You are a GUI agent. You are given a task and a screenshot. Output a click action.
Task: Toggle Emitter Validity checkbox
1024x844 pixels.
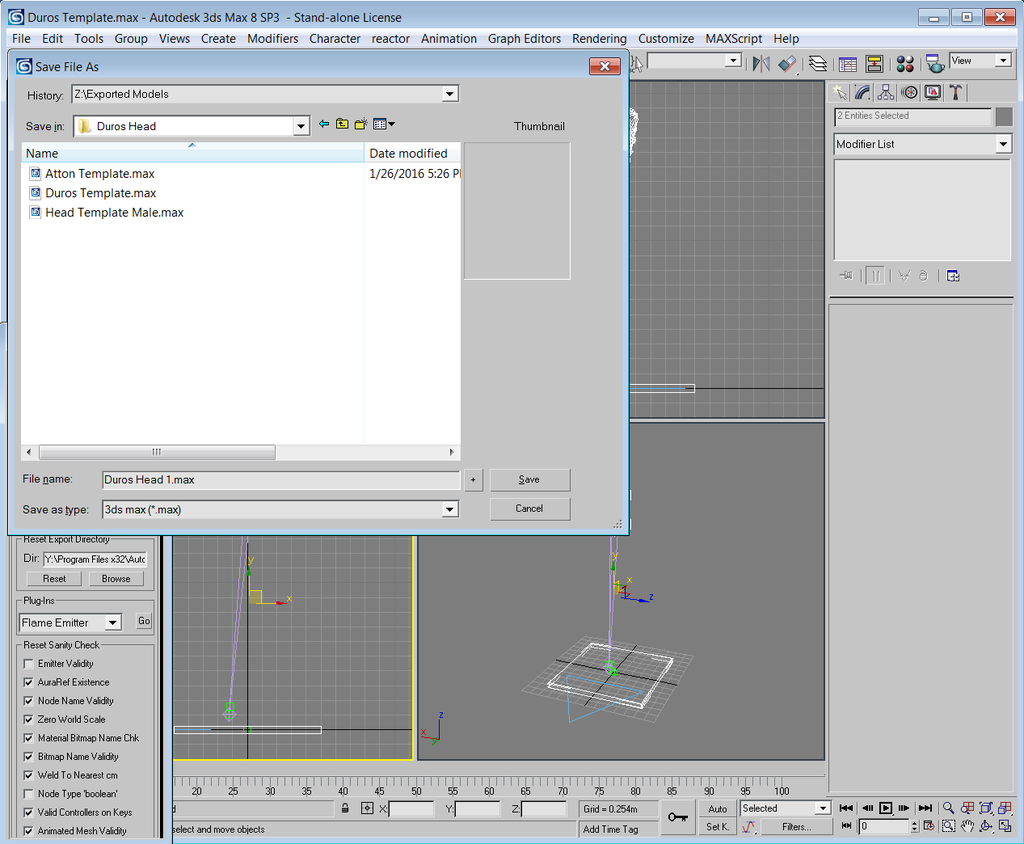tap(28, 664)
